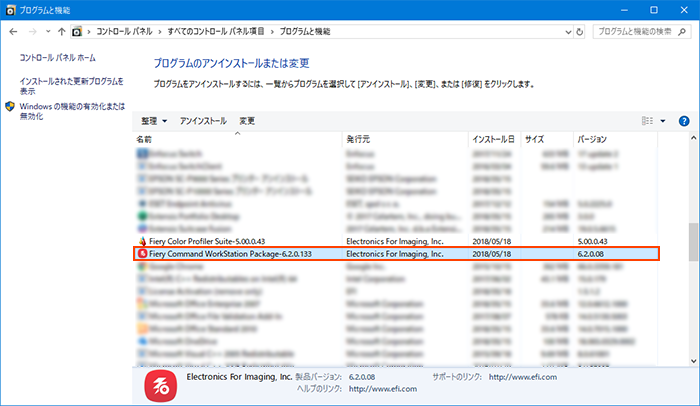700x406 pixels.
Task: Click the change view icon
Action: click(647, 121)
